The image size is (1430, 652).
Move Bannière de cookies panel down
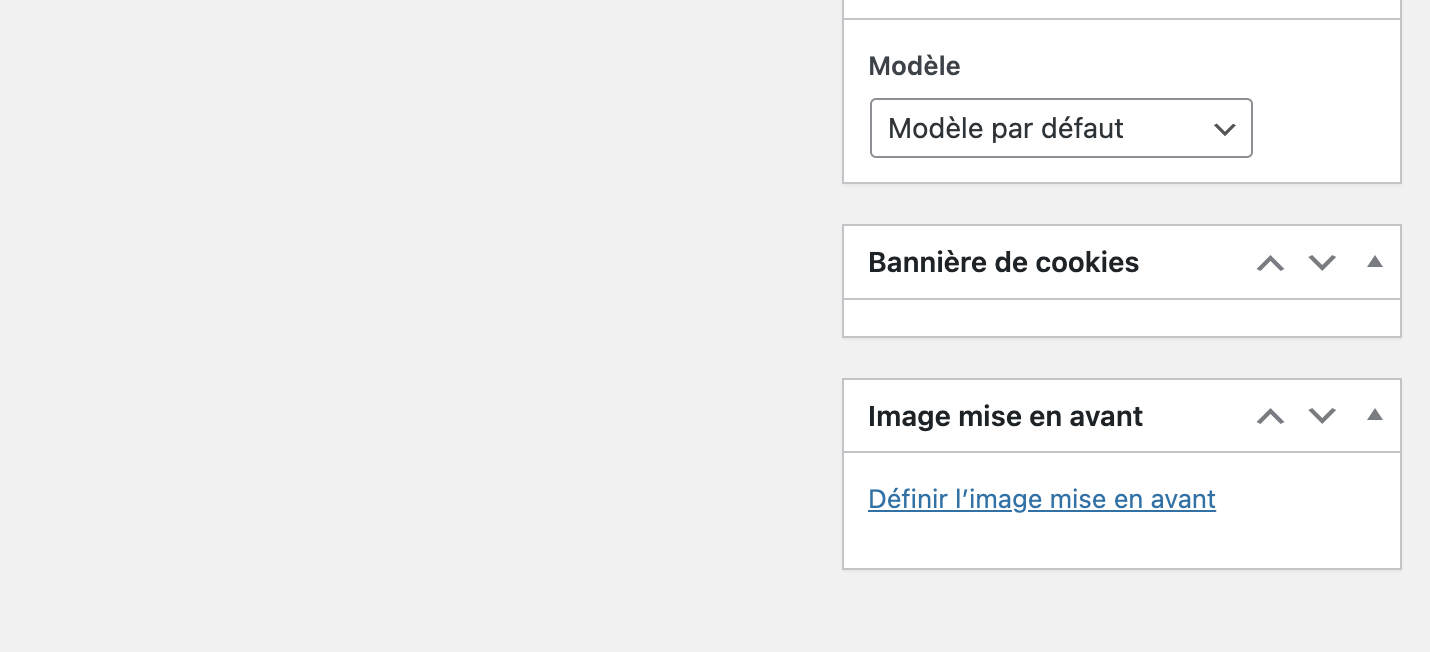pos(1322,263)
